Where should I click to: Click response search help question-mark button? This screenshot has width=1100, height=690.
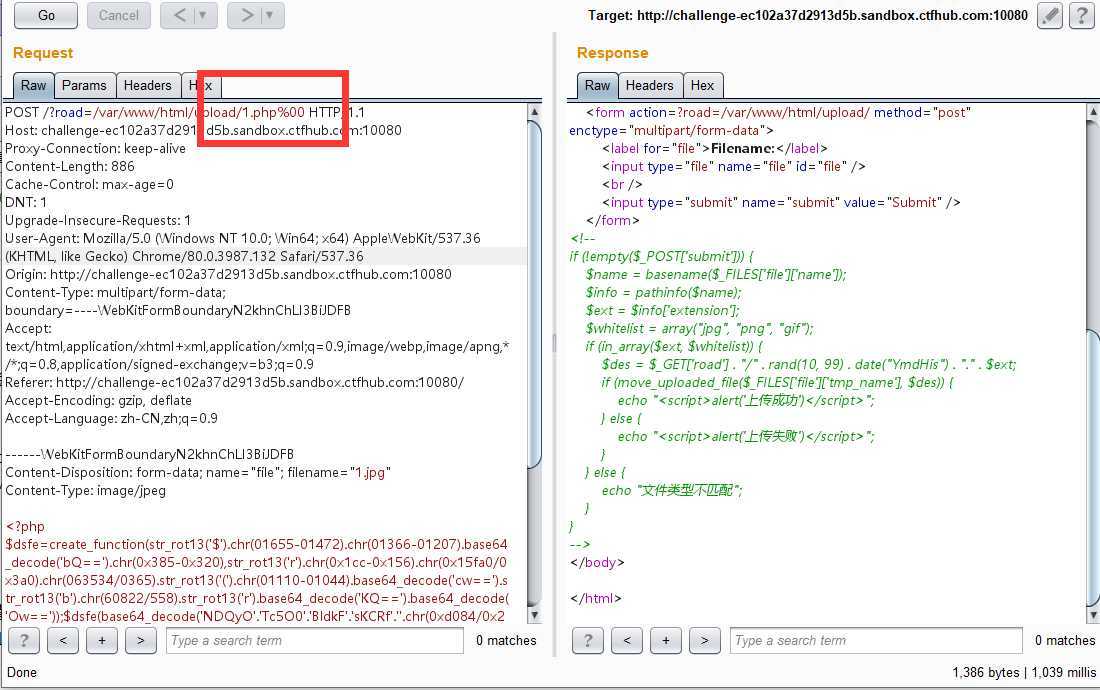[x=588, y=640]
